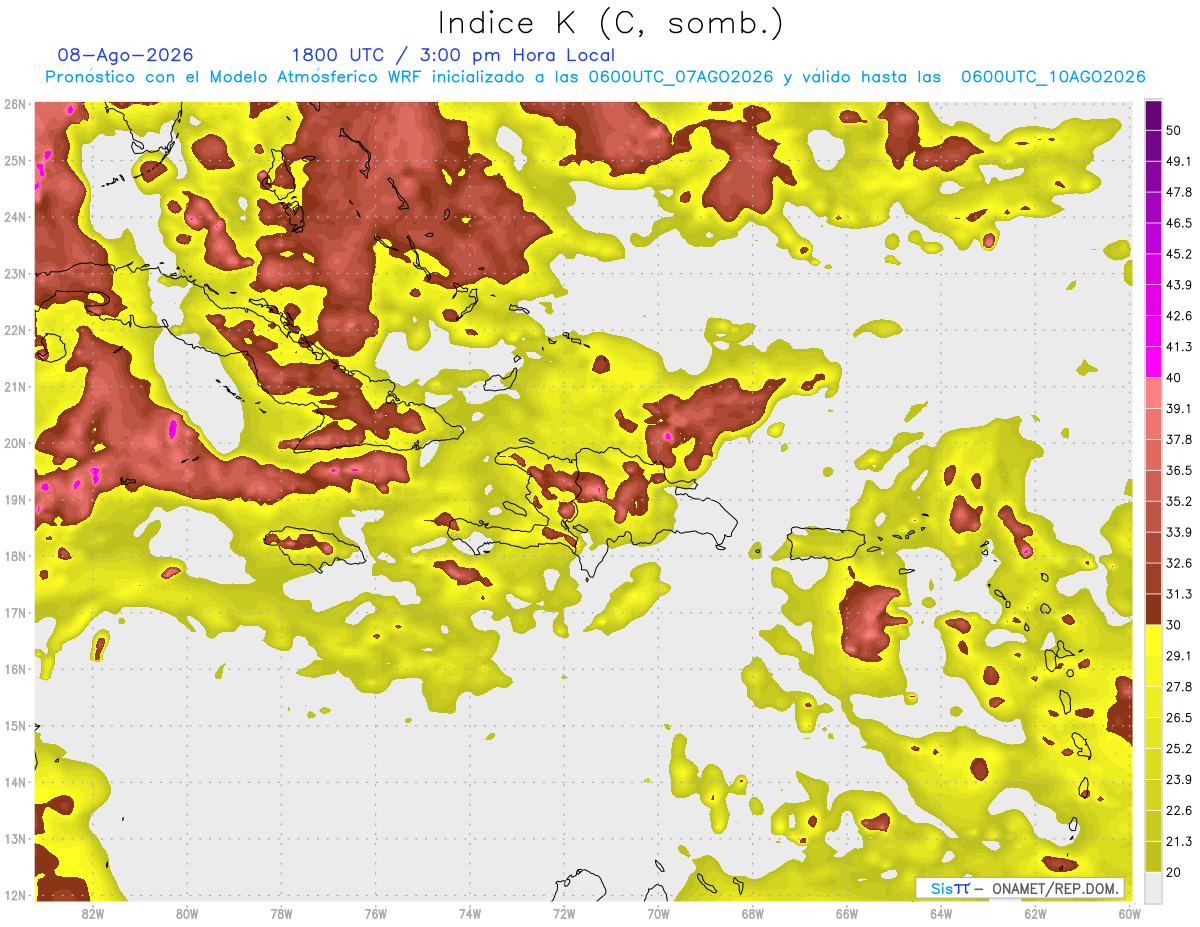
Task: Click the 14N latitude label
Action: [x=15, y=782]
